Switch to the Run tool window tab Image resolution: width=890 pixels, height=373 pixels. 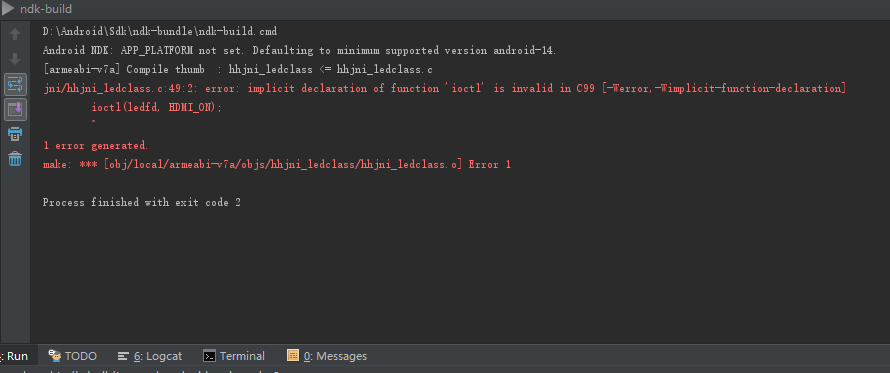pos(16,356)
